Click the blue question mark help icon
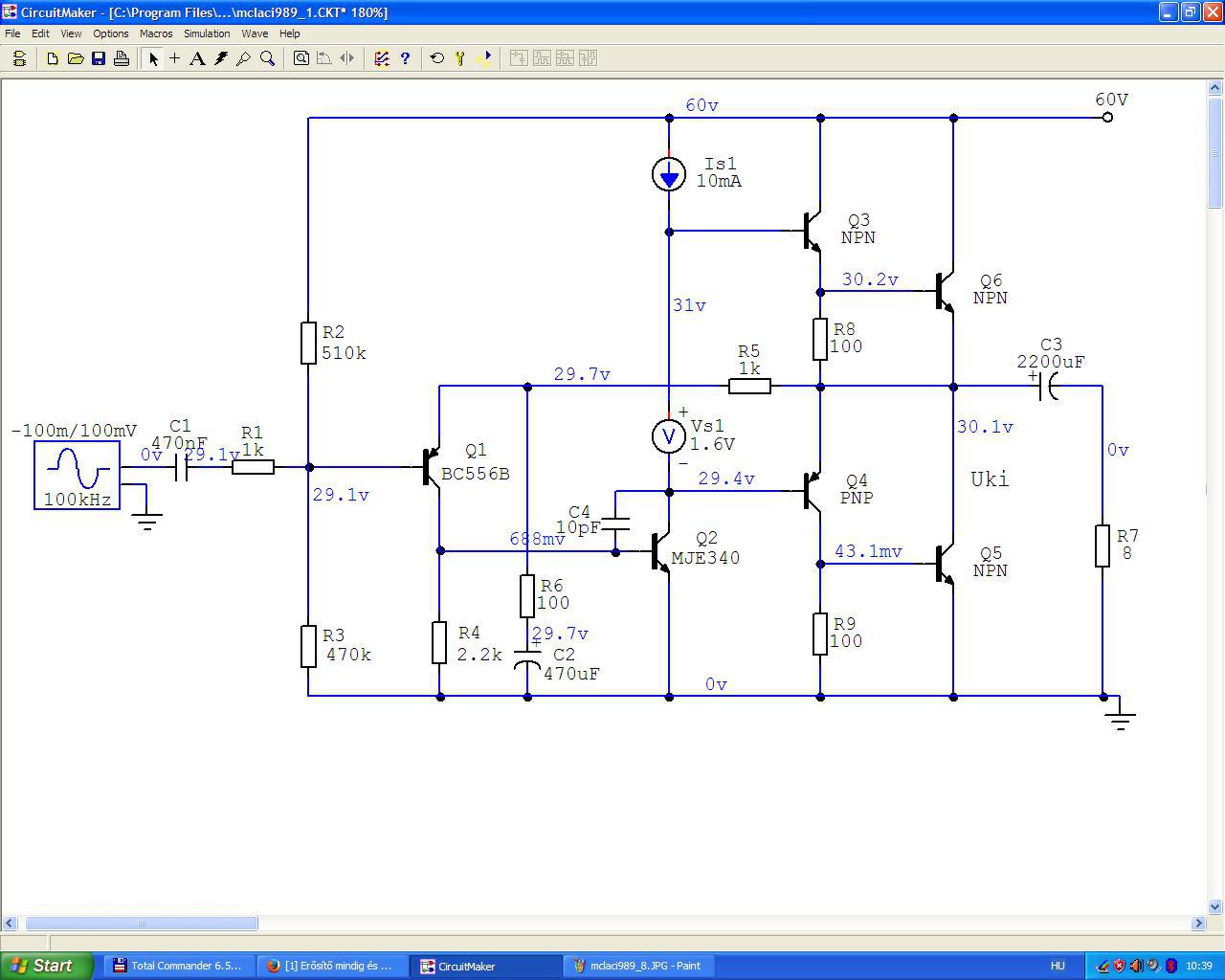The width and height of the screenshot is (1225, 980). point(405,58)
